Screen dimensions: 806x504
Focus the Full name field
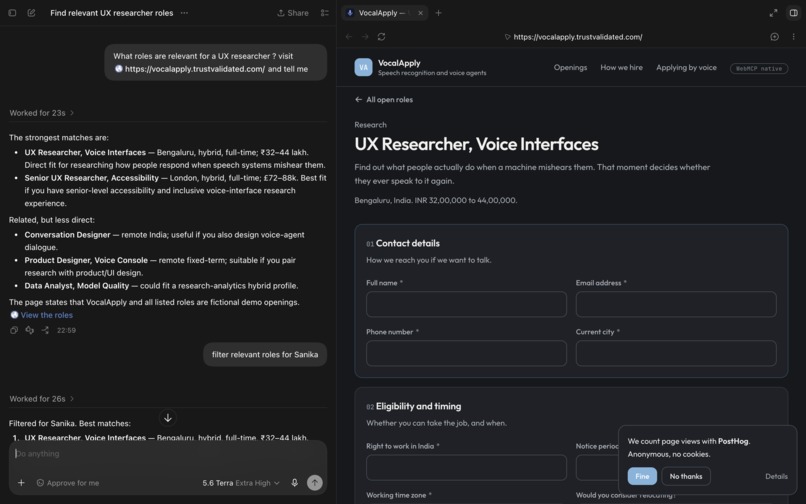466,304
